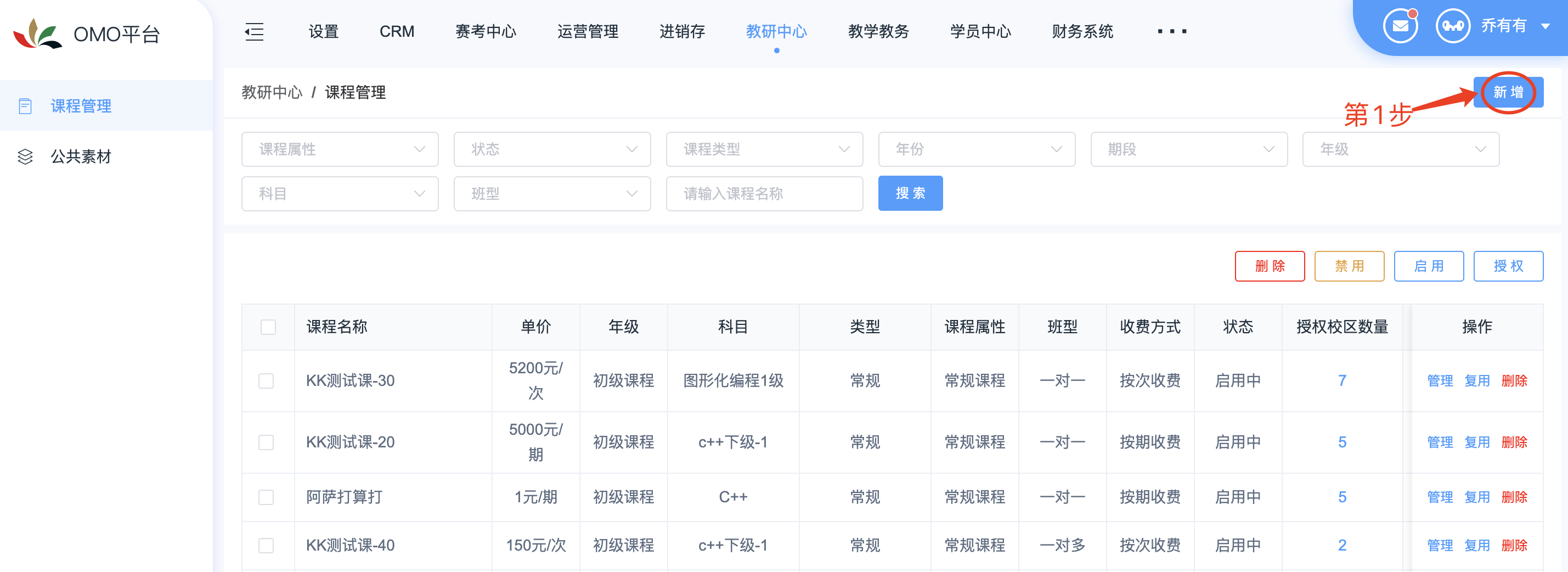Open the 班型 filter dropdown
Viewport: 1568px width, 572px height.
[552, 194]
